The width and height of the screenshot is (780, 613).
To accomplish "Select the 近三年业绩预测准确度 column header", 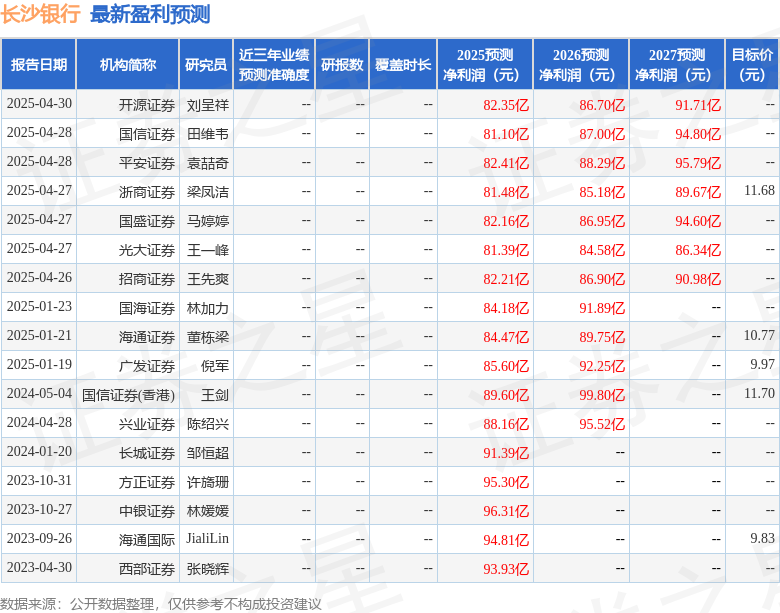I will coord(274,65).
